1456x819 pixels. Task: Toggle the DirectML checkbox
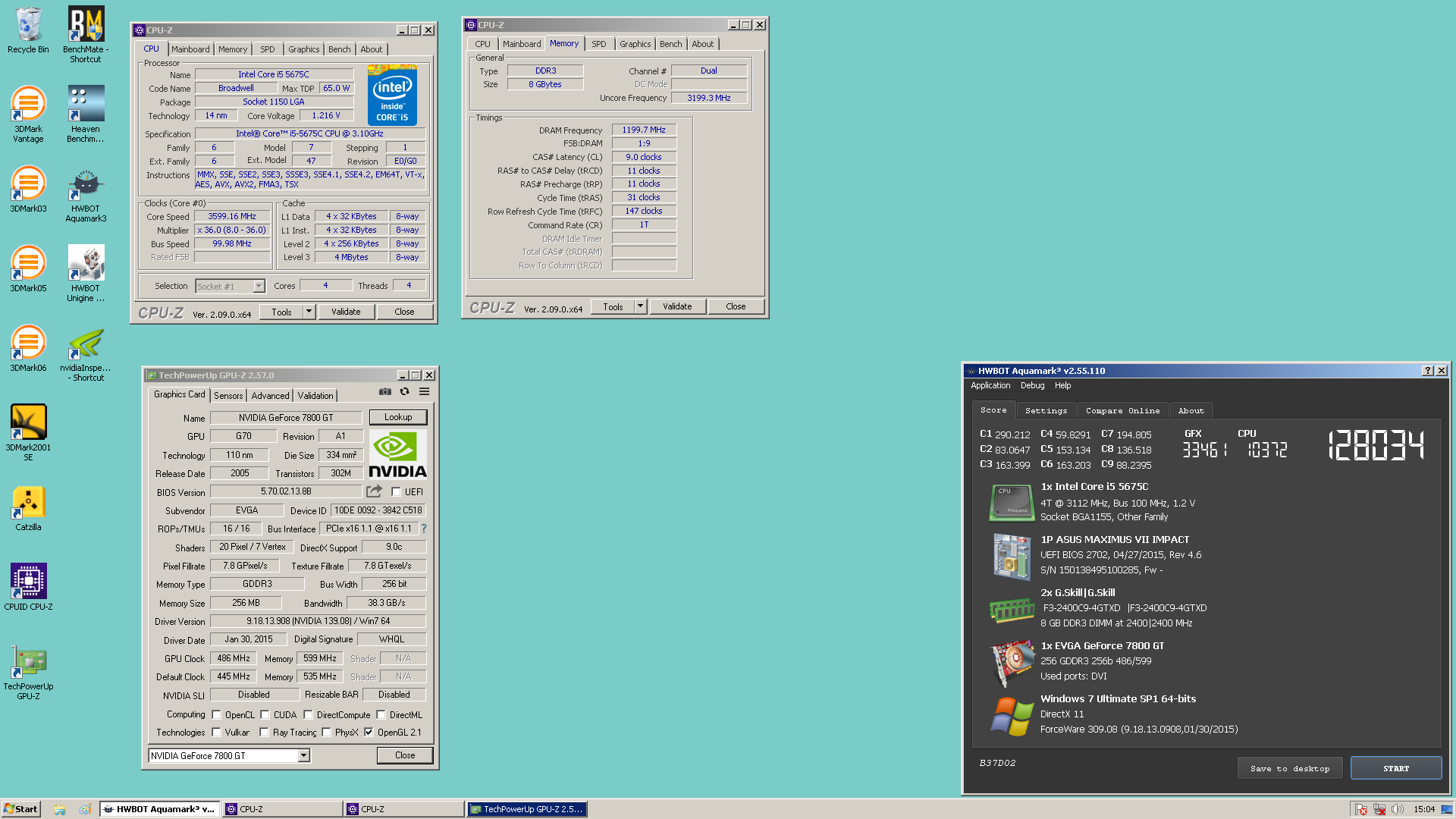tap(381, 714)
